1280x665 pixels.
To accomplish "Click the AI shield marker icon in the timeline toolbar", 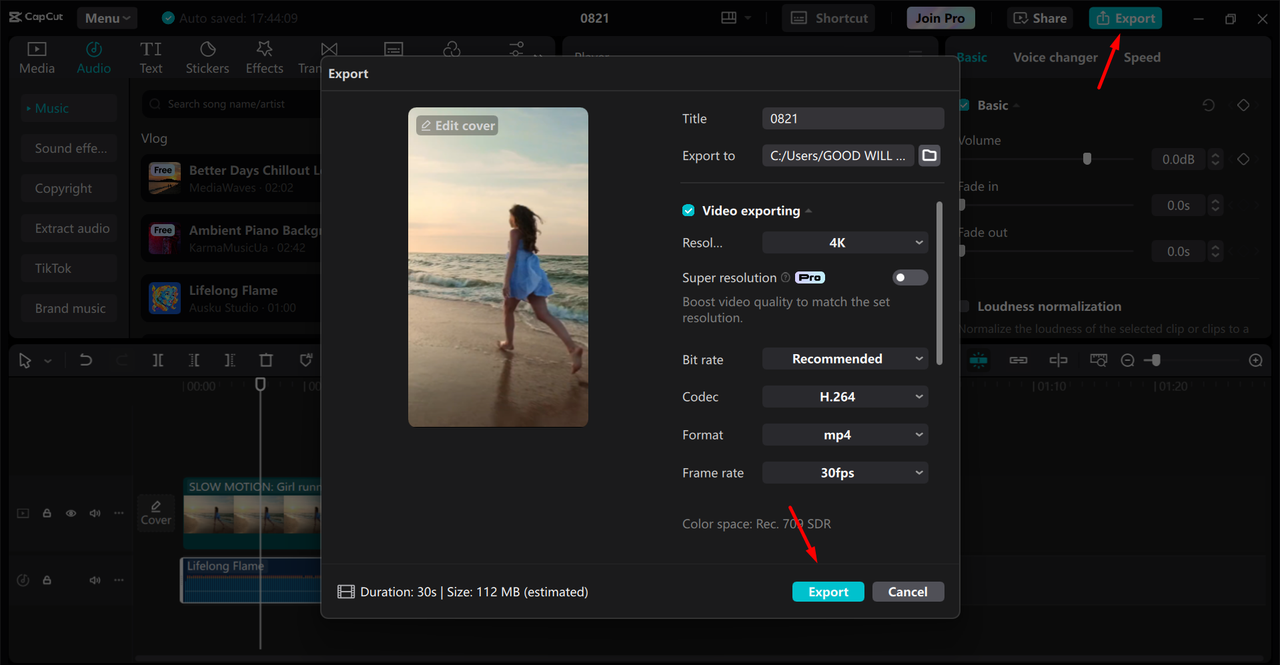I will tap(307, 360).
